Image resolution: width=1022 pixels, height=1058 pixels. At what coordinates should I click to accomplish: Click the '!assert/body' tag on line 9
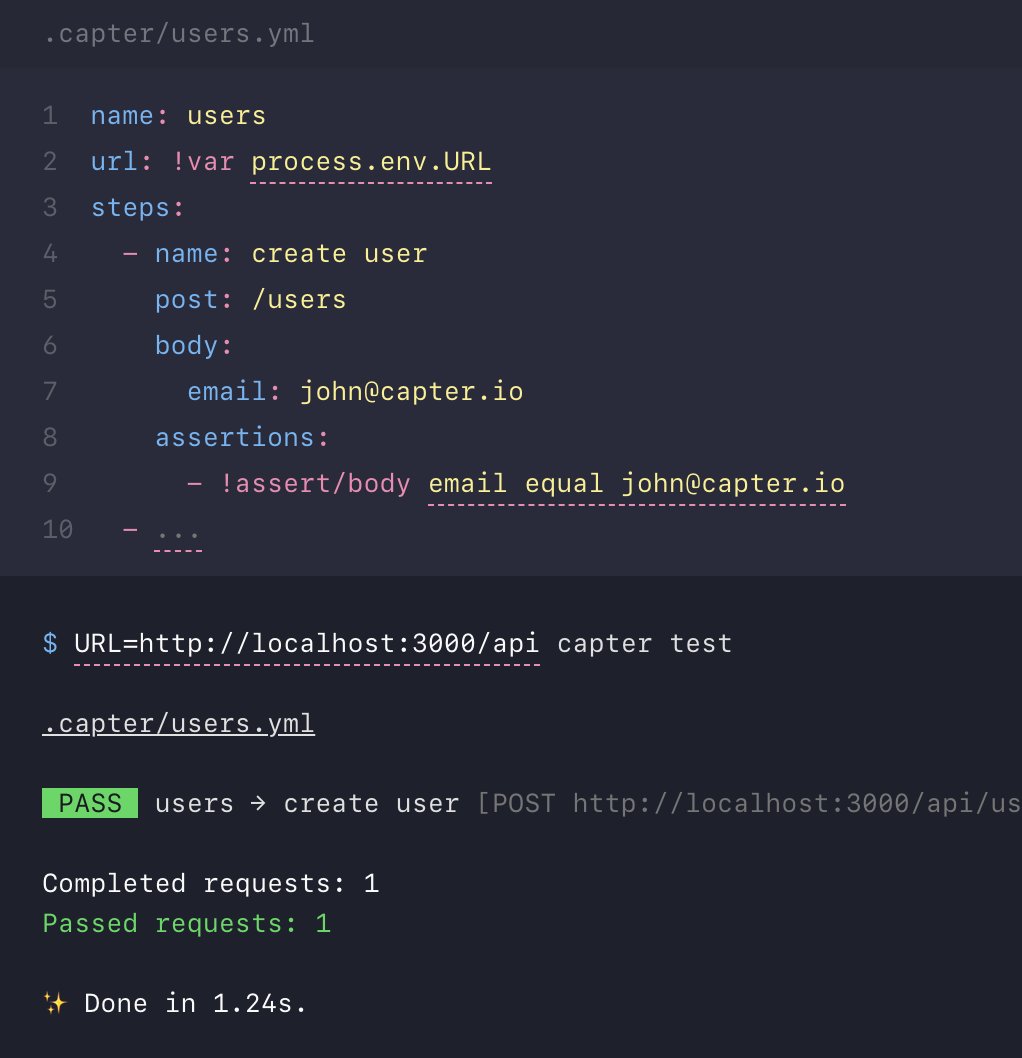315,484
